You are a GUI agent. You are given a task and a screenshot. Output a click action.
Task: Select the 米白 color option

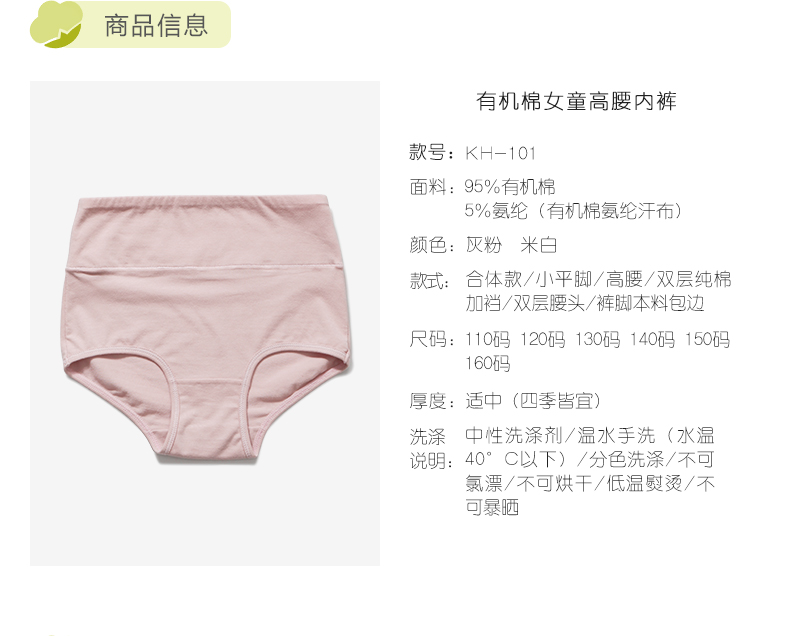pos(539,245)
